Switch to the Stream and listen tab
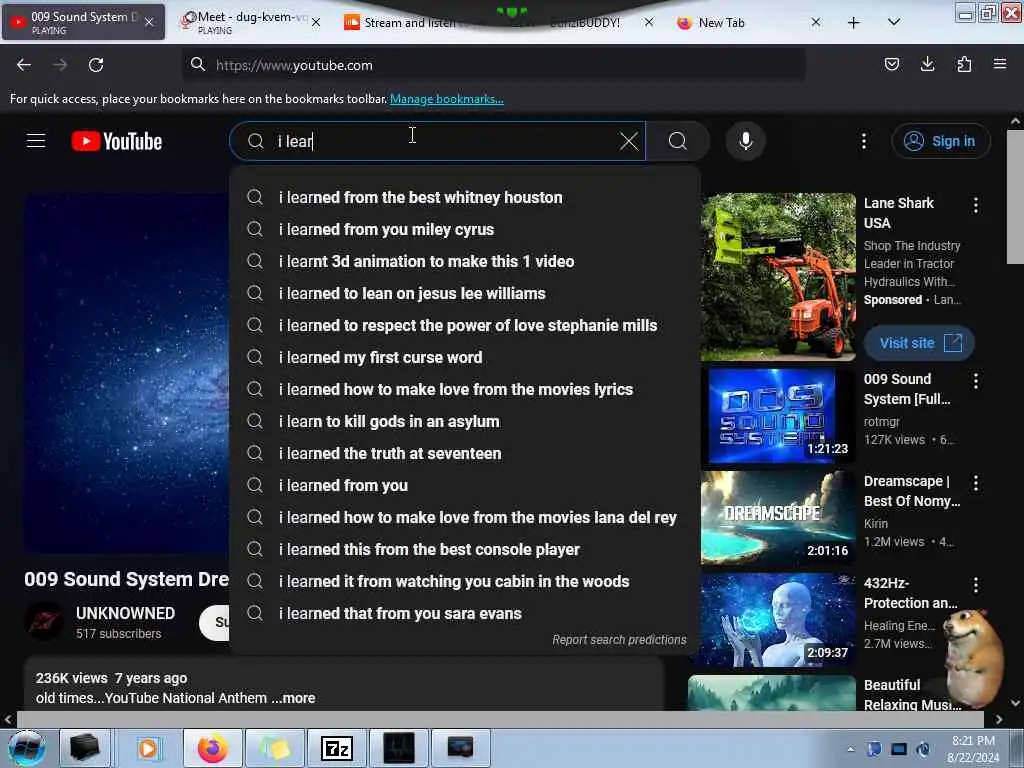The height and width of the screenshot is (768, 1024). (410, 22)
